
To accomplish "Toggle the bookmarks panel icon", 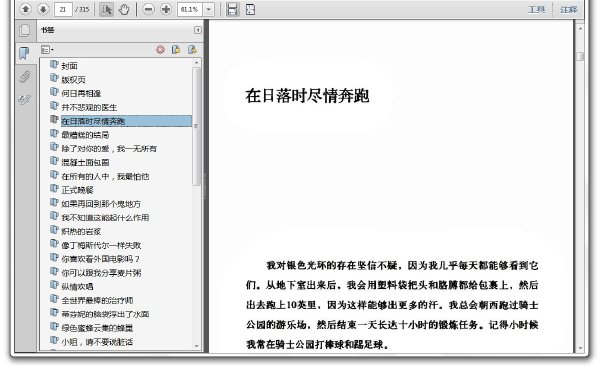I will (24, 53).
